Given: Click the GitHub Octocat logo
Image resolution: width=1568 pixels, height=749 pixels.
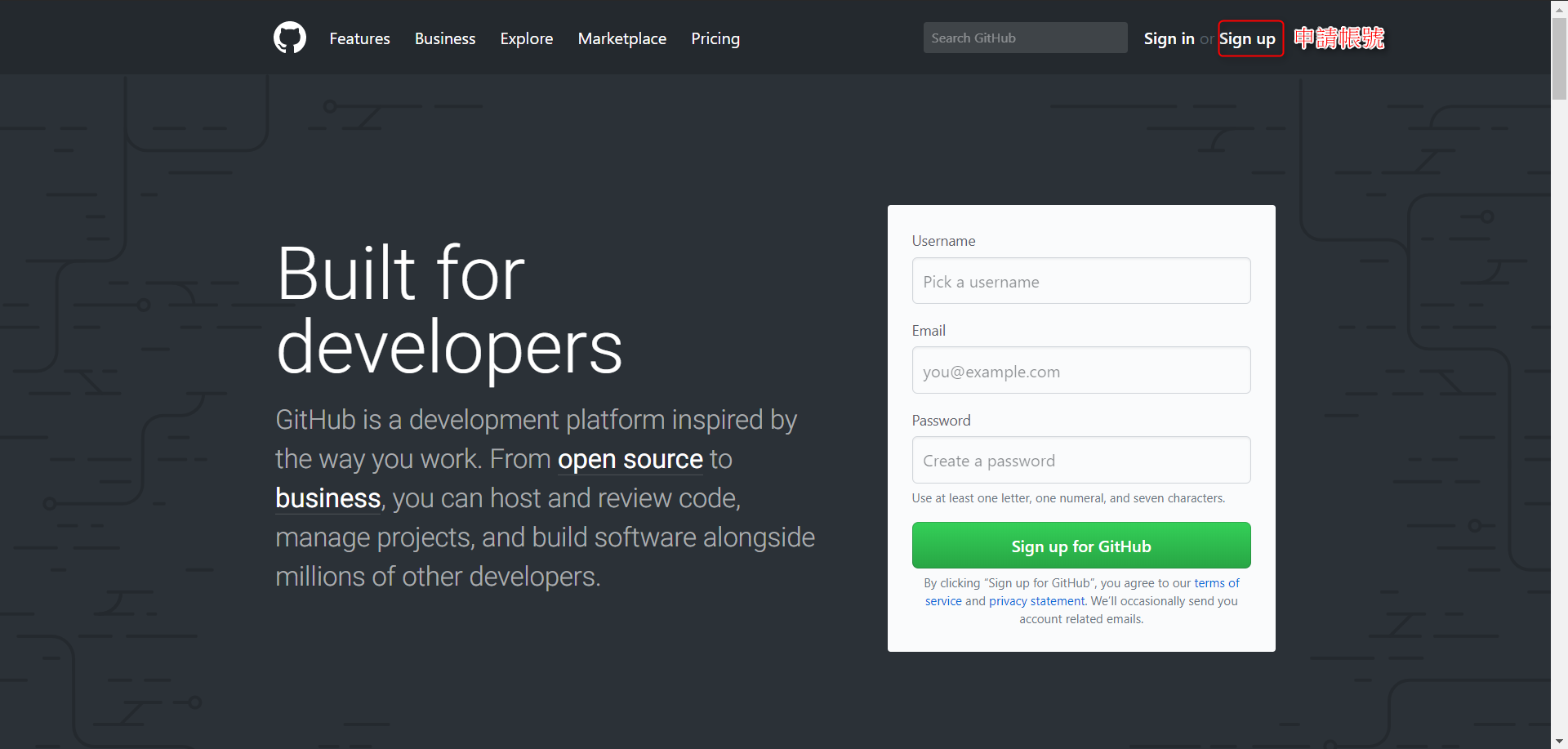Looking at the screenshot, I should point(290,38).
